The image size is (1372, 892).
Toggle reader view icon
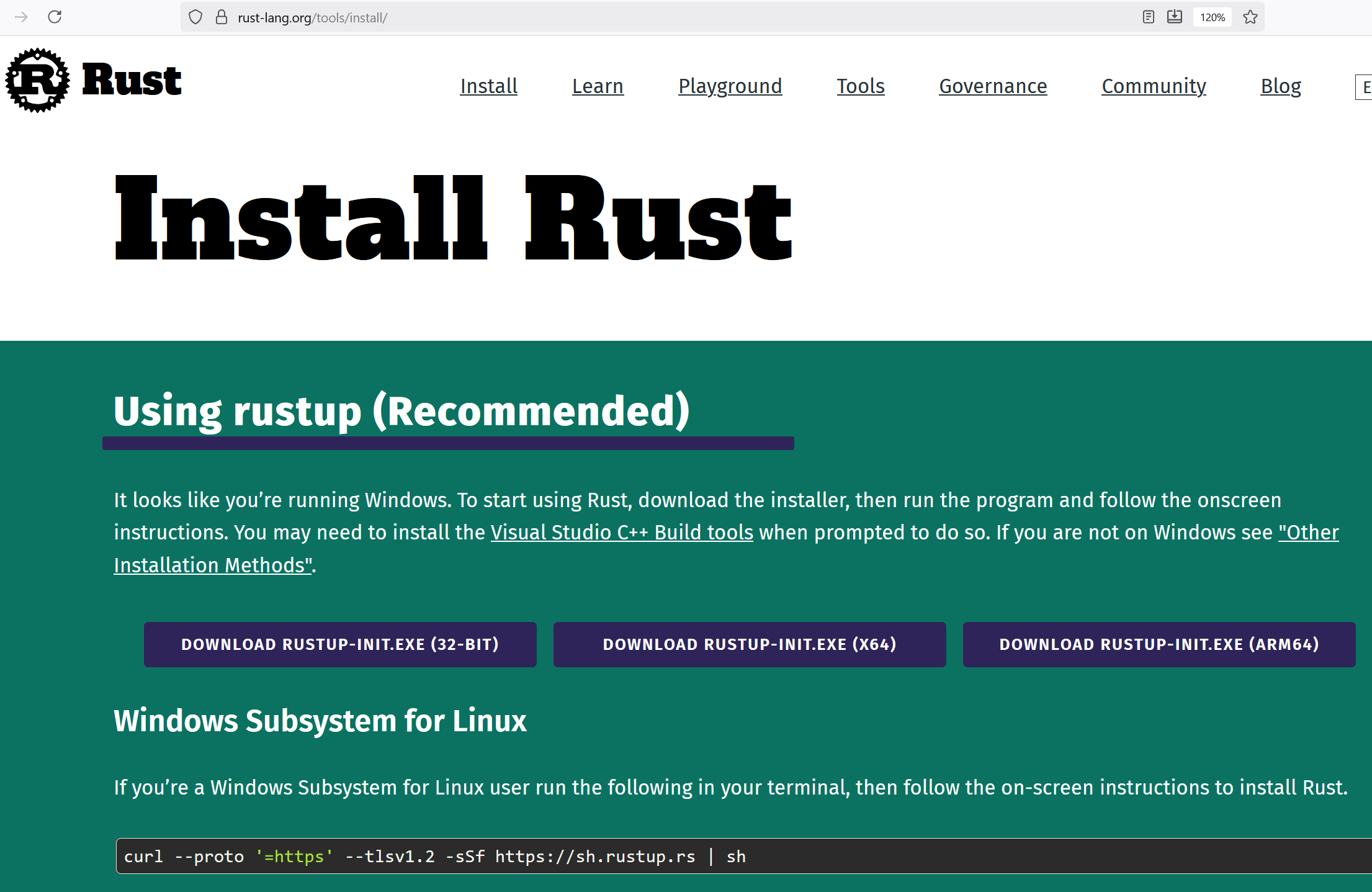pos(1148,17)
